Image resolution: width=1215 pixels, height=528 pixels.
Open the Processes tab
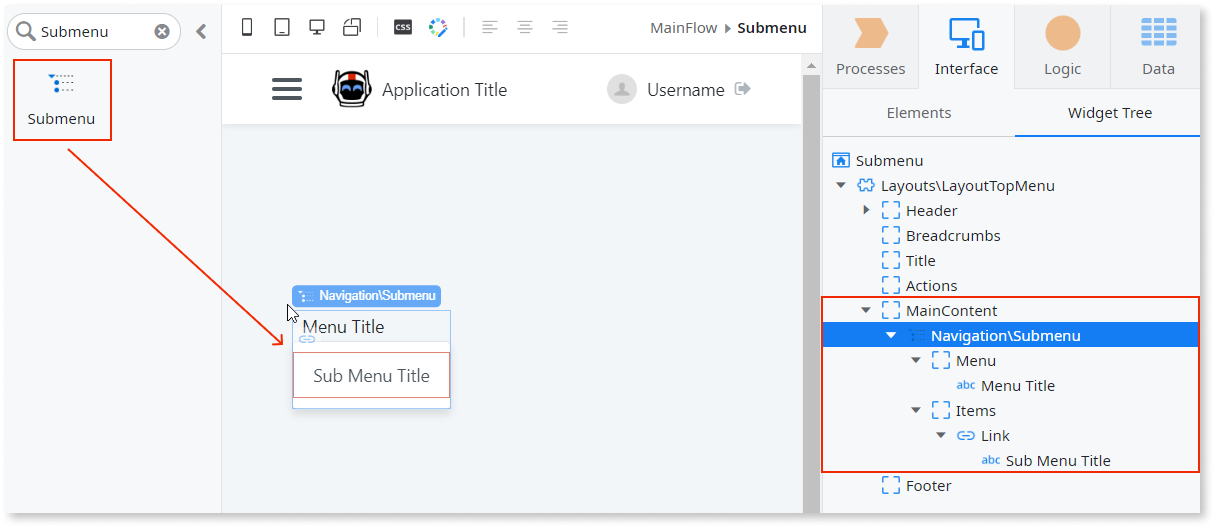[x=870, y=45]
